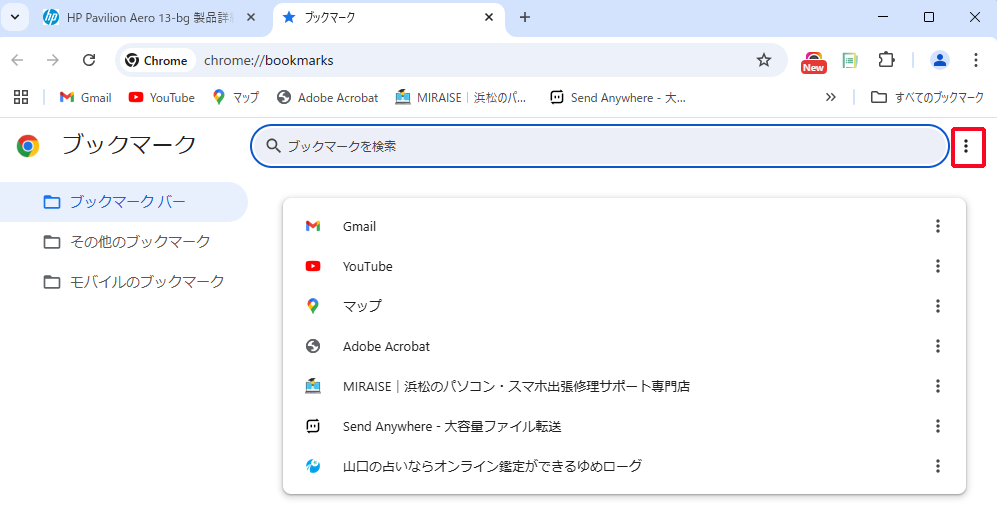Open マップ from the bookmarks bar
This screenshot has height=523, width=997.
tap(236, 97)
